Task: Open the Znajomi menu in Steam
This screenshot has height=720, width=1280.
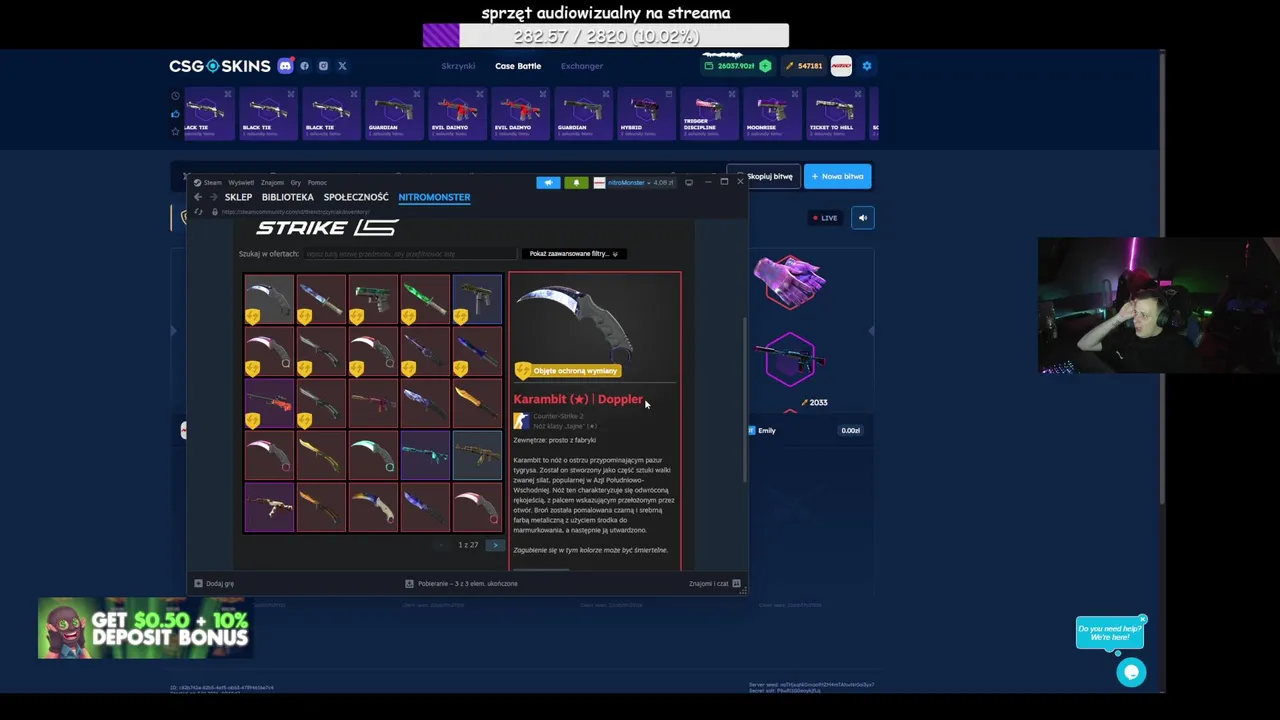Action: [x=272, y=183]
